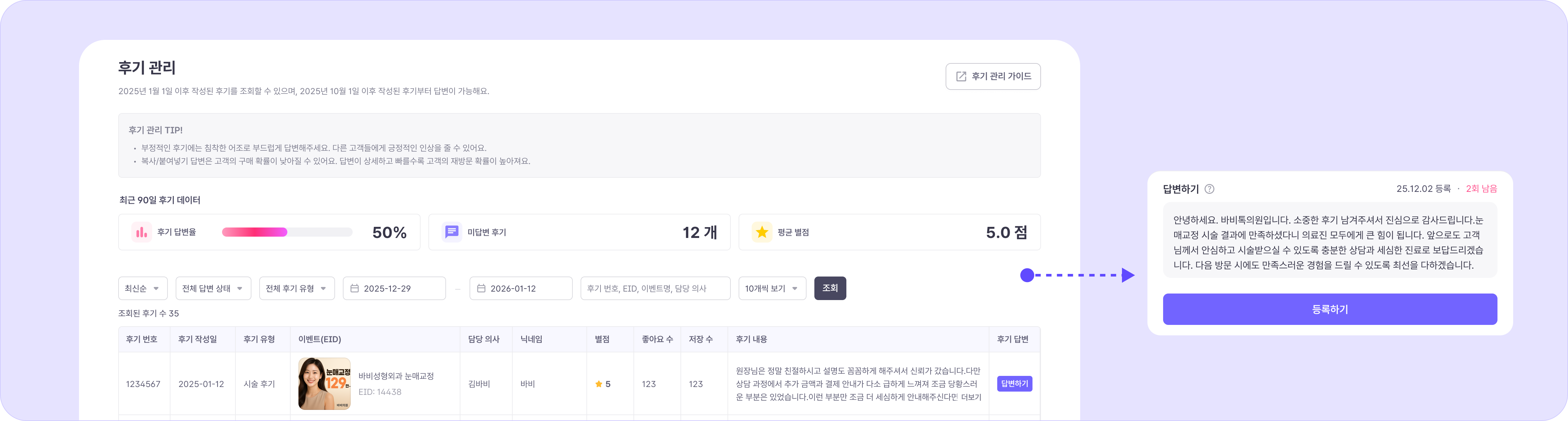Click the 후기 답변율 pink progress bar
The height and width of the screenshot is (421, 1568).
(x=287, y=232)
